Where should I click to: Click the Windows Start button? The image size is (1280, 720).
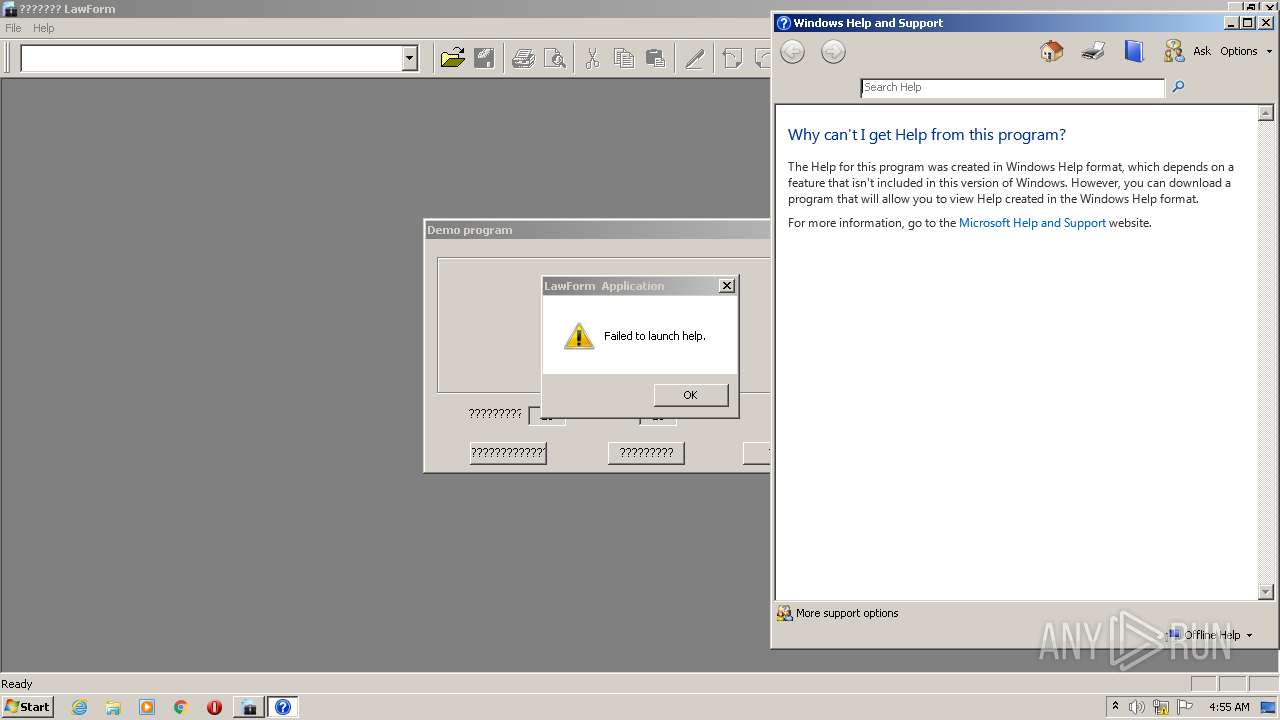coord(27,706)
